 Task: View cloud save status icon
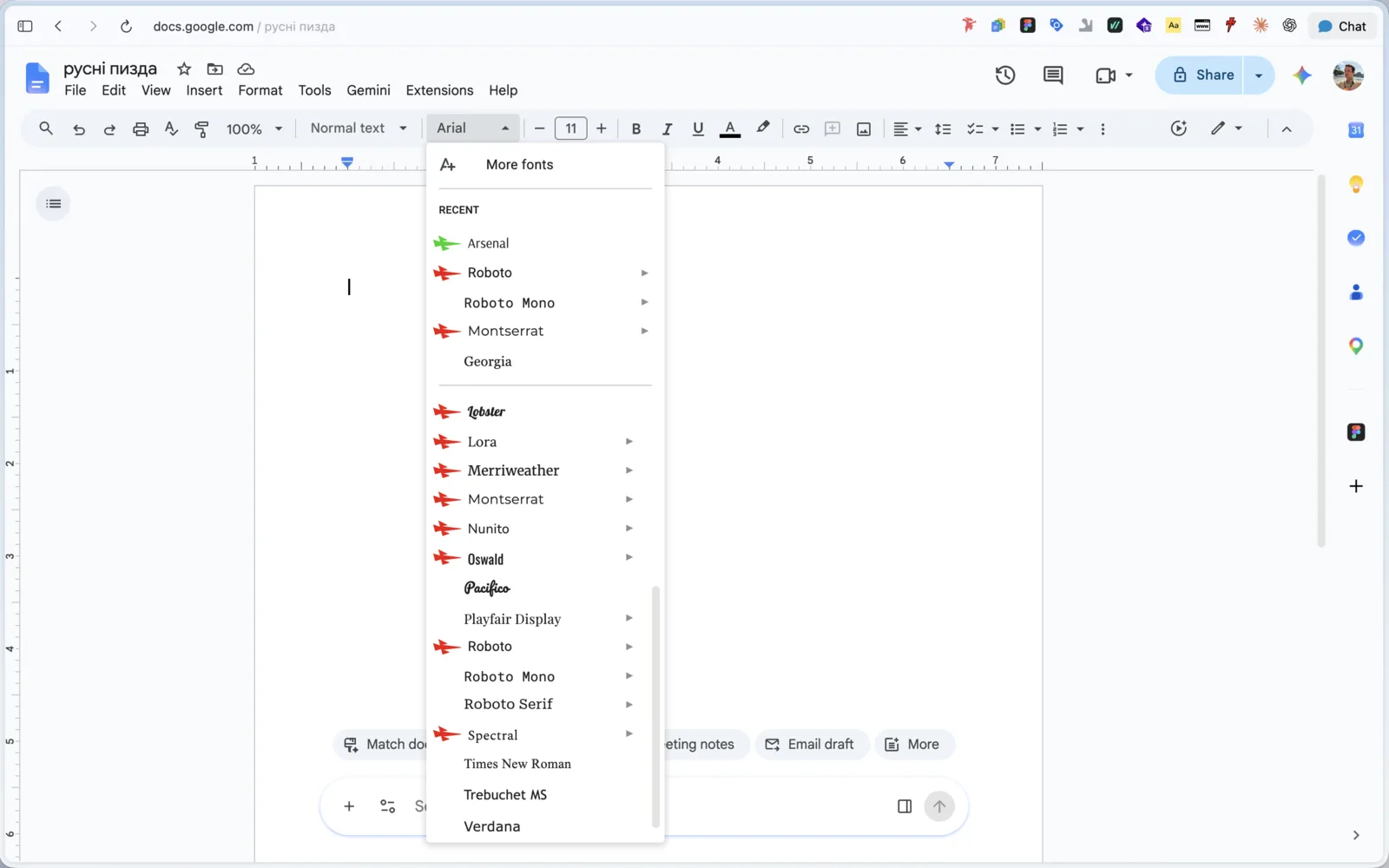(246, 69)
